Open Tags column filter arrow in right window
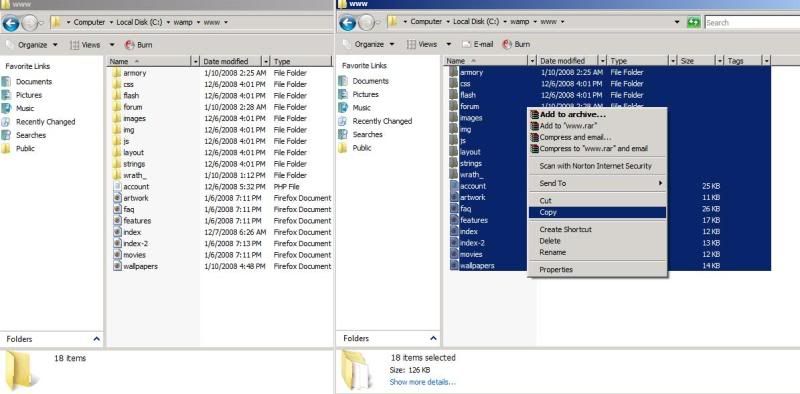This screenshot has width=800, height=394. (766, 61)
